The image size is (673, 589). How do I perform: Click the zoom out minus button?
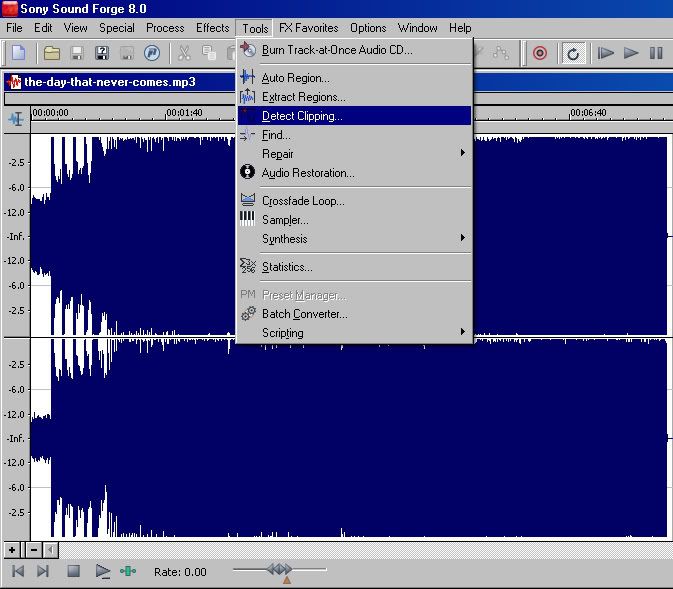34,550
